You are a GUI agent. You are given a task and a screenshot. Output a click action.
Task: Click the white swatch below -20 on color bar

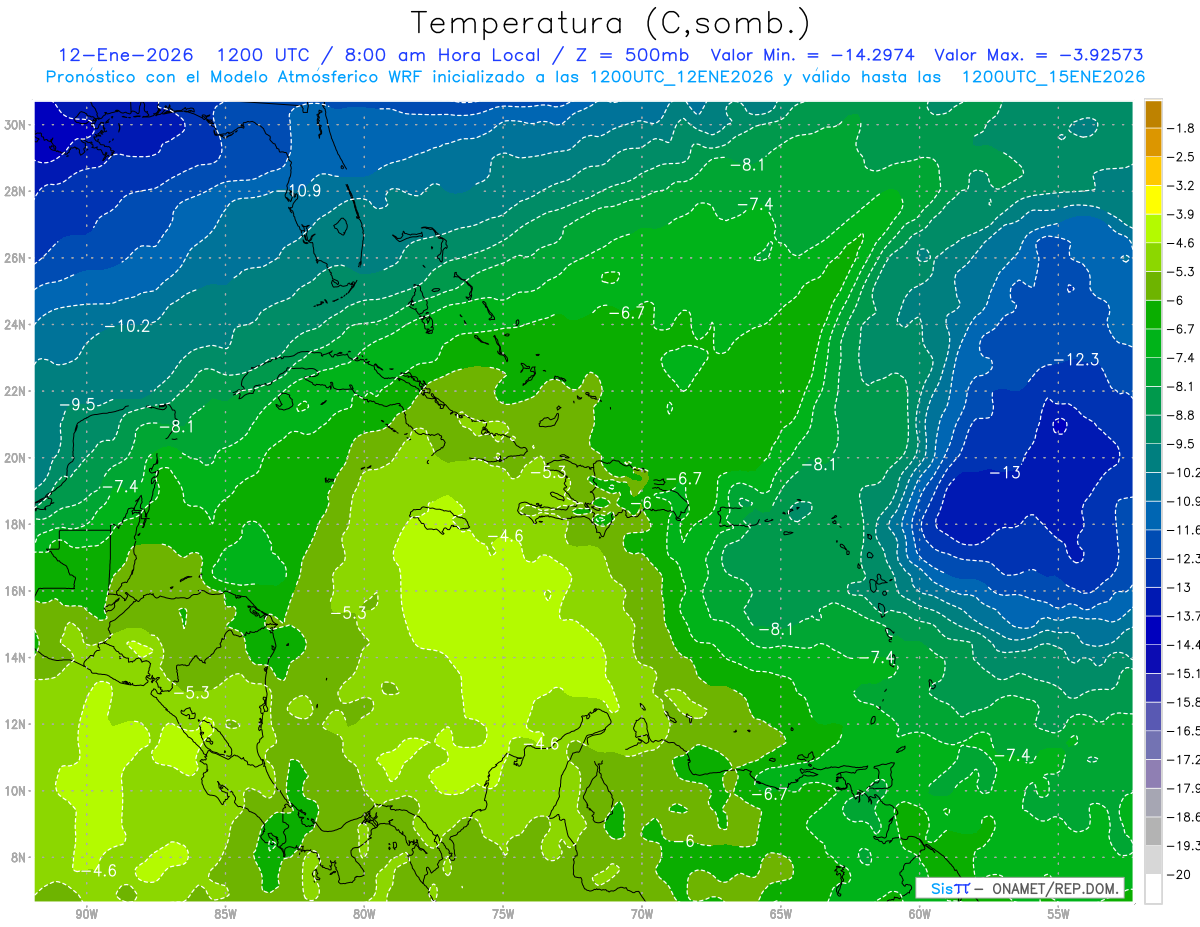(x=1154, y=888)
